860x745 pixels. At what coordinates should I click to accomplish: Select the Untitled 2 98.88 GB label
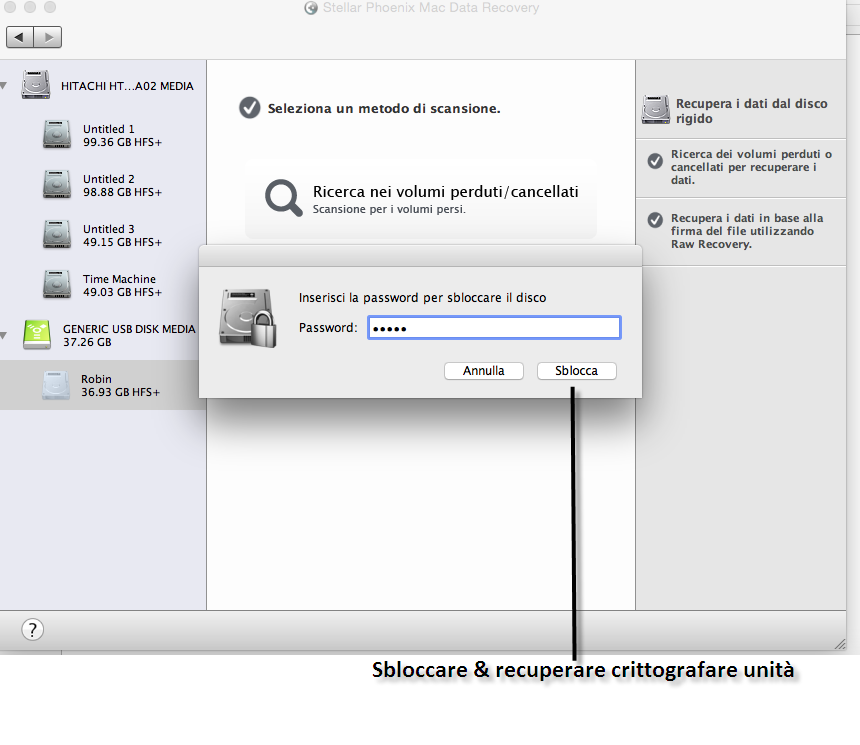(122, 185)
